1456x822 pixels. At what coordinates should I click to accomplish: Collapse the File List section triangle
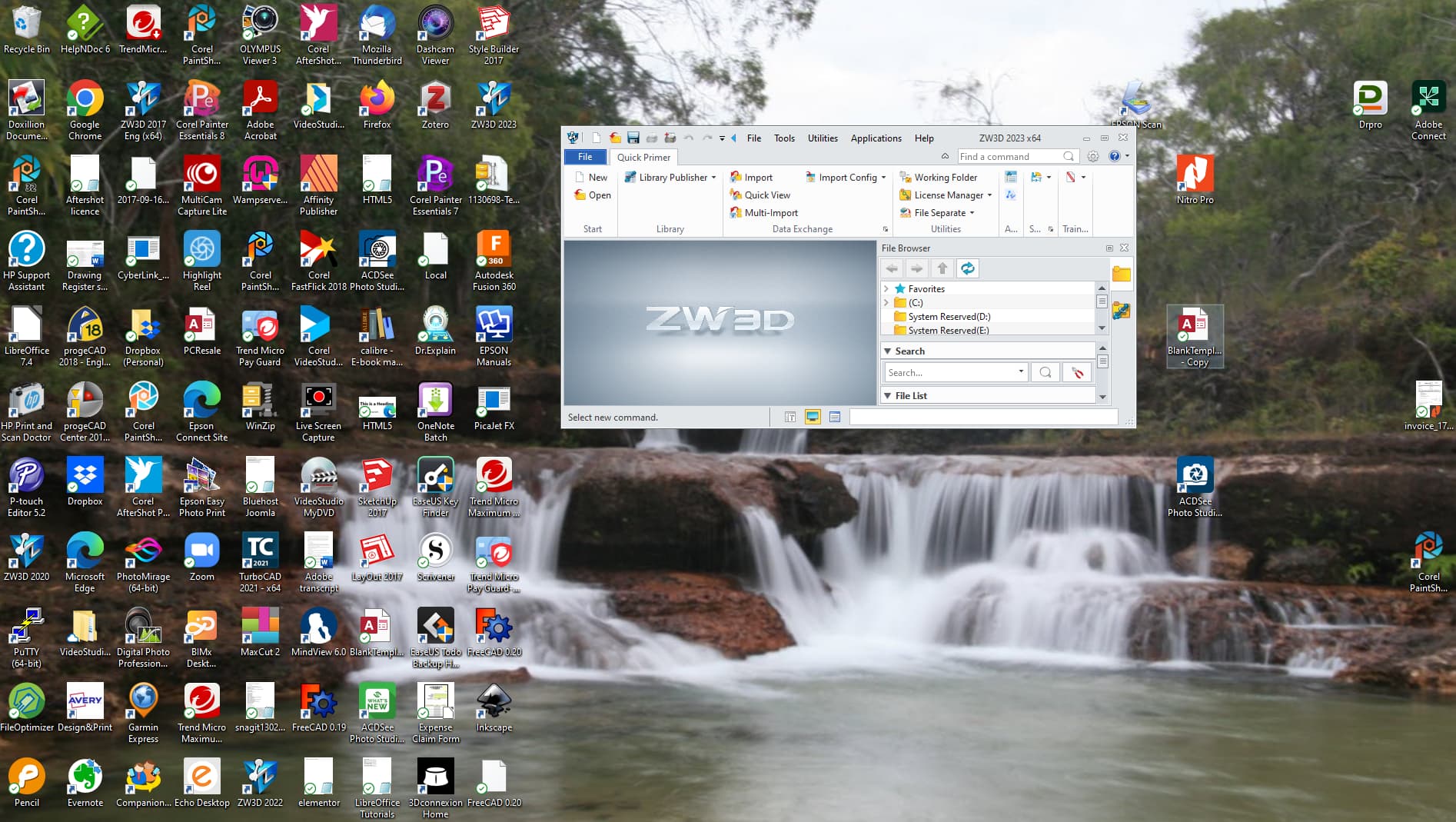[x=887, y=395]
